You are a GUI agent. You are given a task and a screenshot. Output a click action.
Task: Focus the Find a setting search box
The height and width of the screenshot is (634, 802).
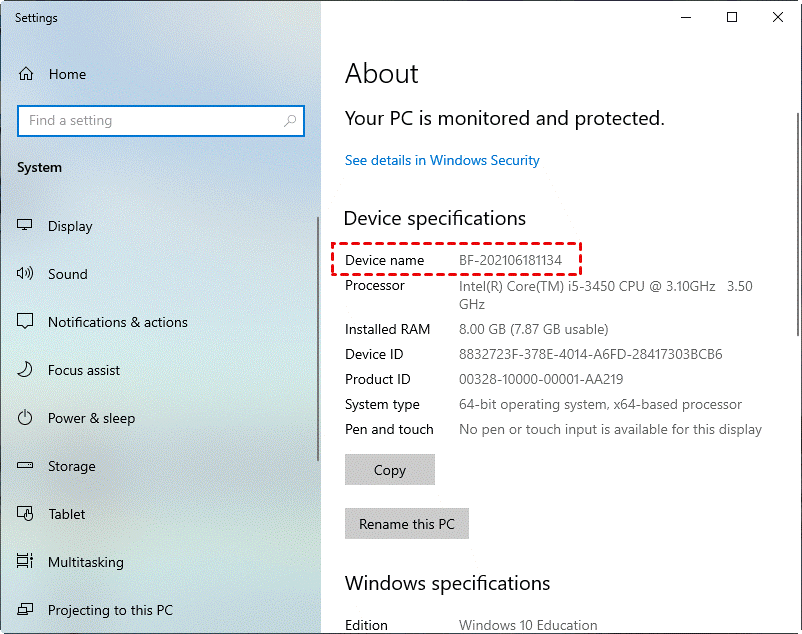pos(150,121)
